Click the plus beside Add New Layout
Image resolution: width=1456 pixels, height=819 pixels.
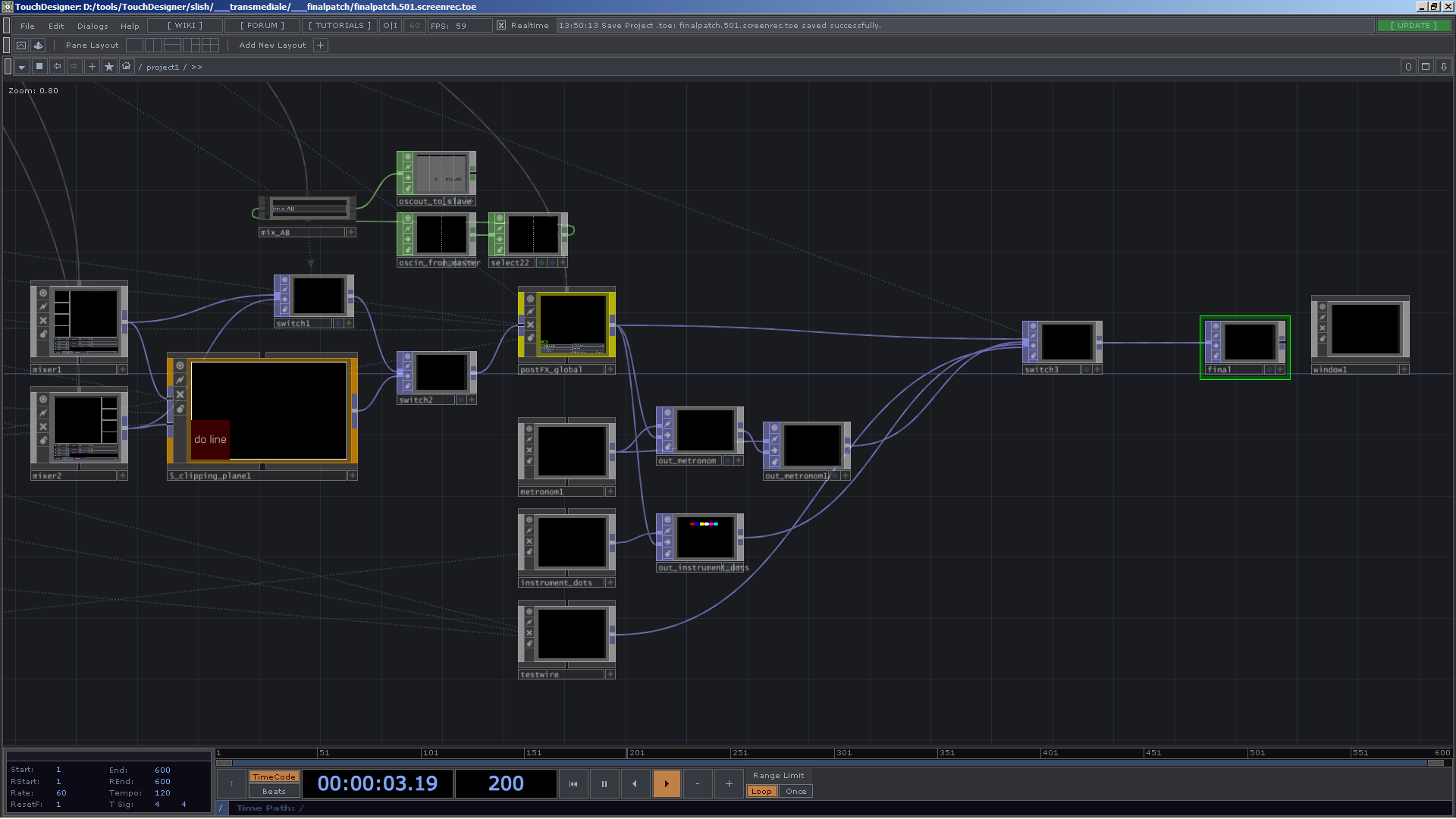click(x=321, y=45)
